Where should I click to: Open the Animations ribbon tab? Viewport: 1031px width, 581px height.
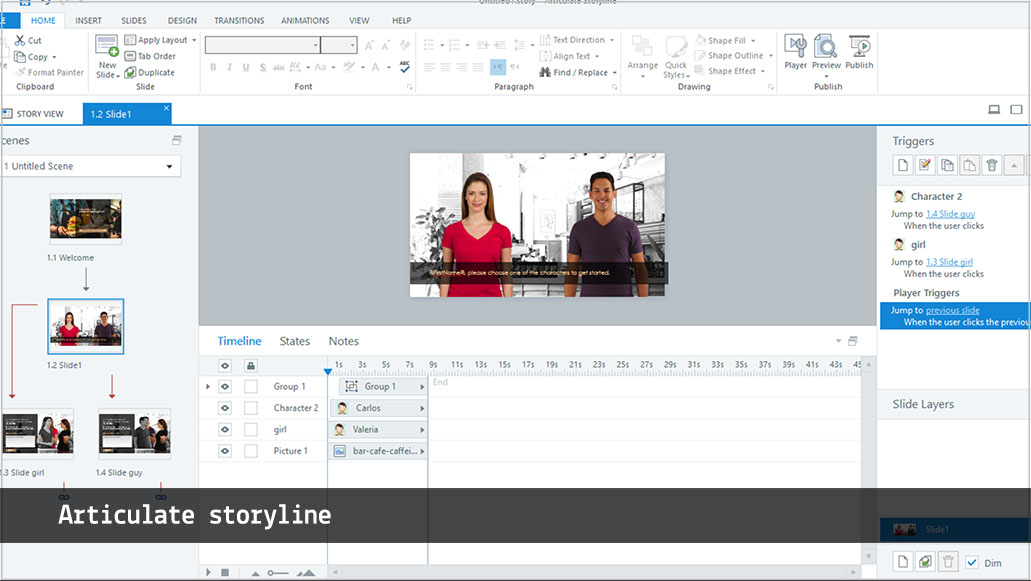pyautogui.click(x=305, y=20)
